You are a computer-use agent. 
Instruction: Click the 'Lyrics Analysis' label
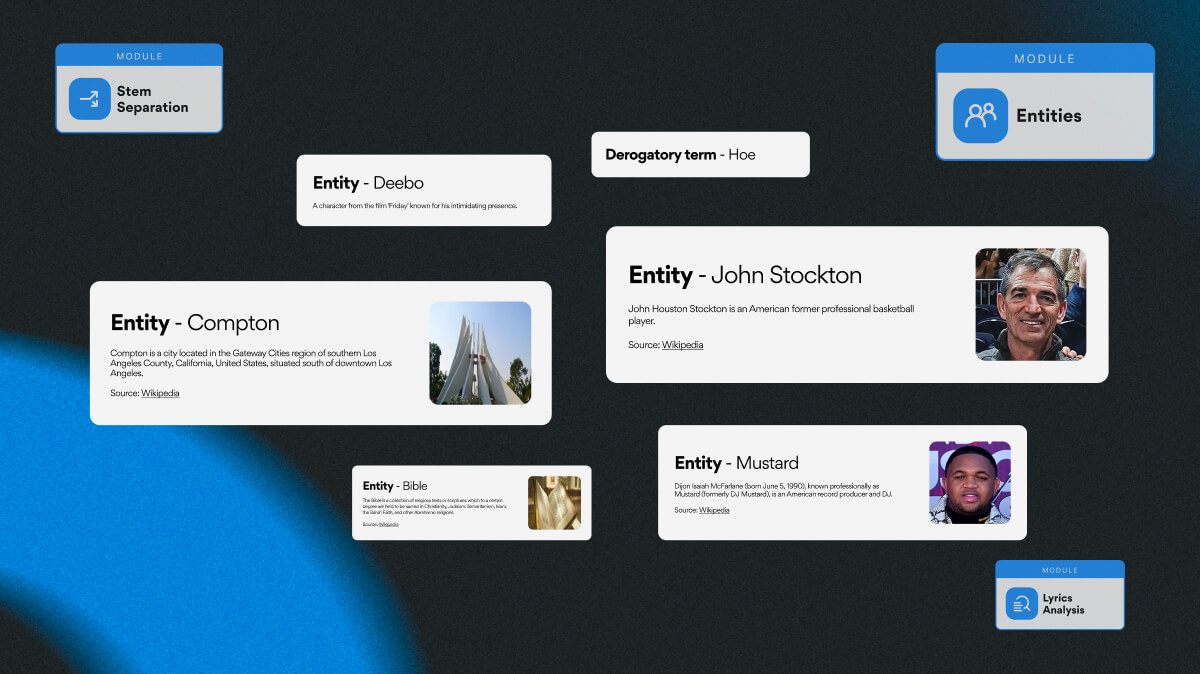(1063, 603)
